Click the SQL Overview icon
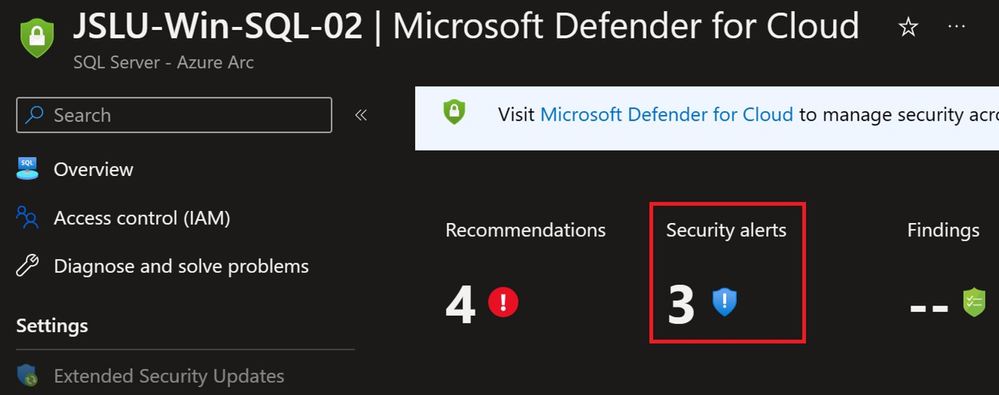The height and width of the screenshot is (395, 999). 27,169
